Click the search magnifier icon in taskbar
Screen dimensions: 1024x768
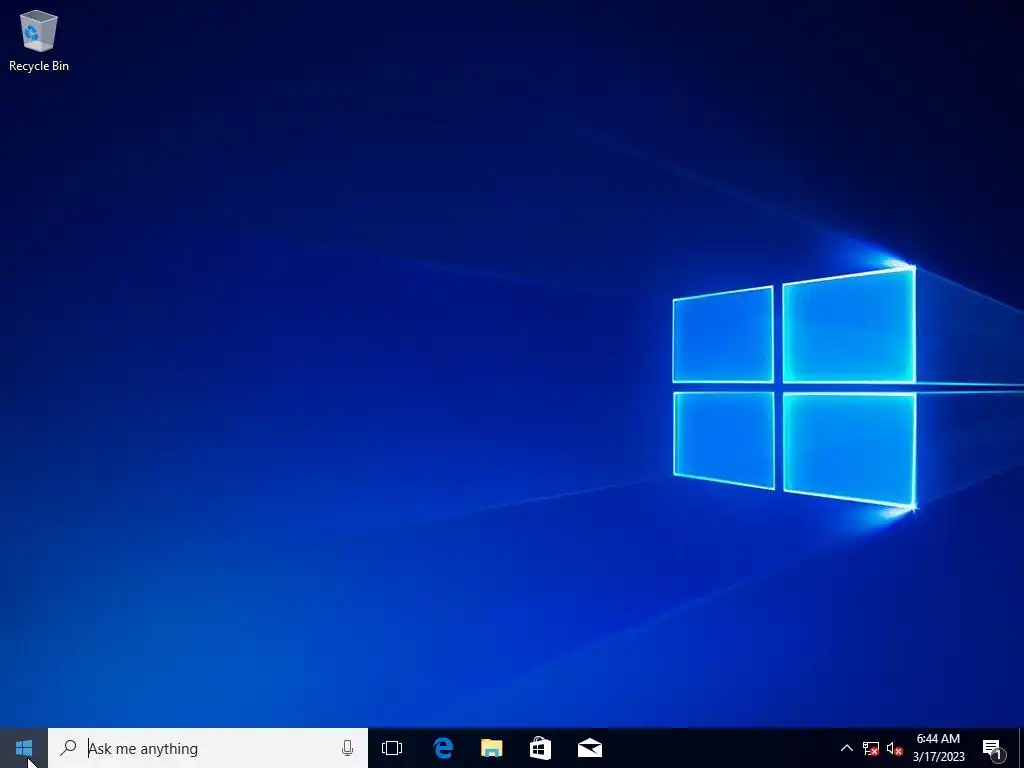pos(68,748)
